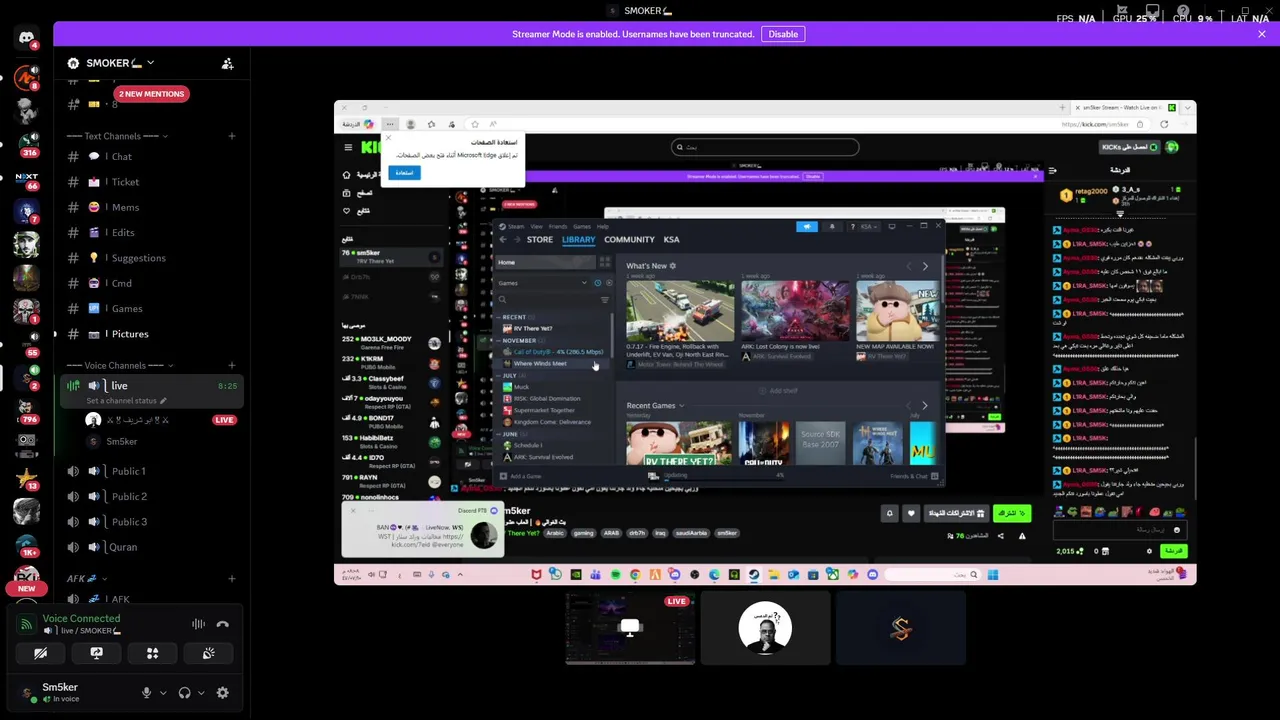Viewport: 1280px width, 720px height.
Task: Join Public 1 voice channel
Action: click(x=153, y=471)
